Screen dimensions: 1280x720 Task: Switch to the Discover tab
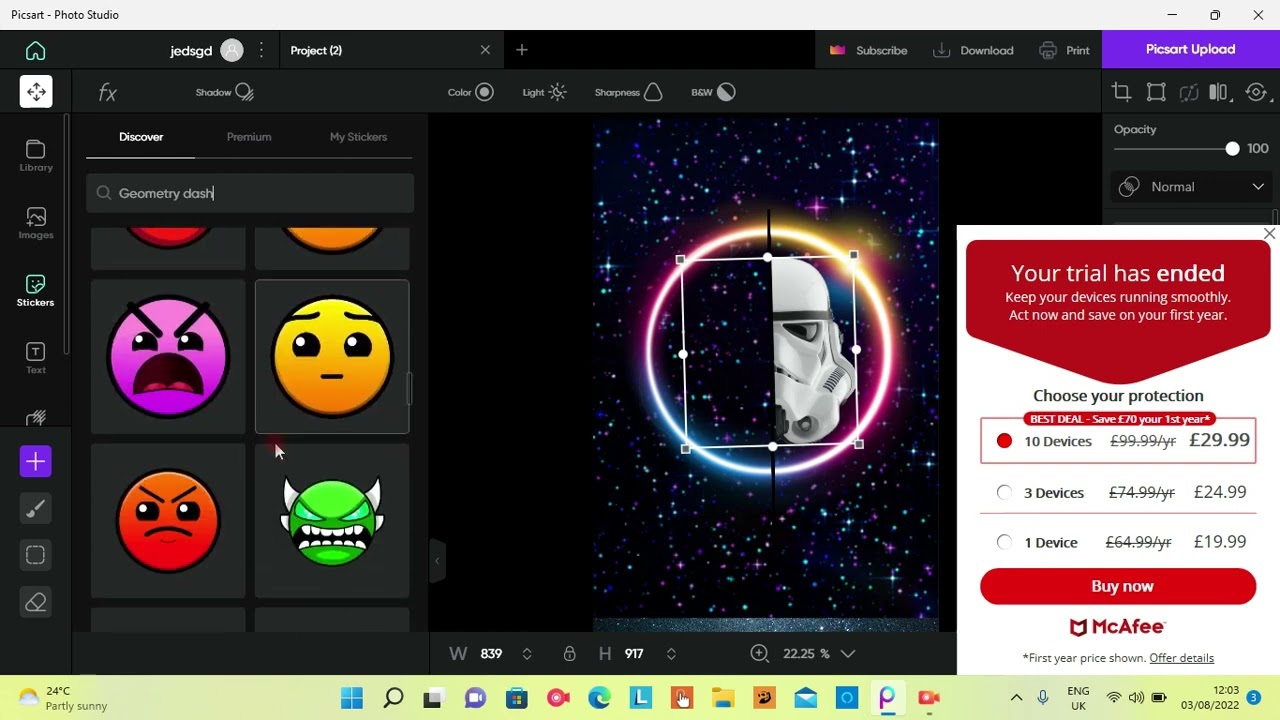tap(141, 137)
